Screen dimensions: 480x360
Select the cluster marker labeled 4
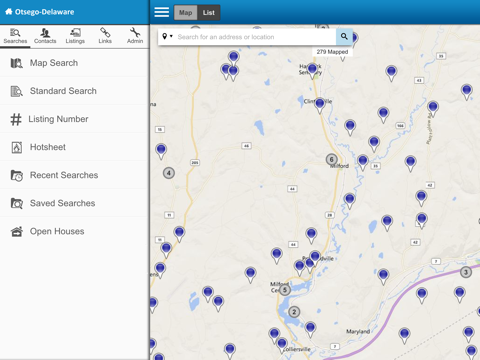pos(169,173)
